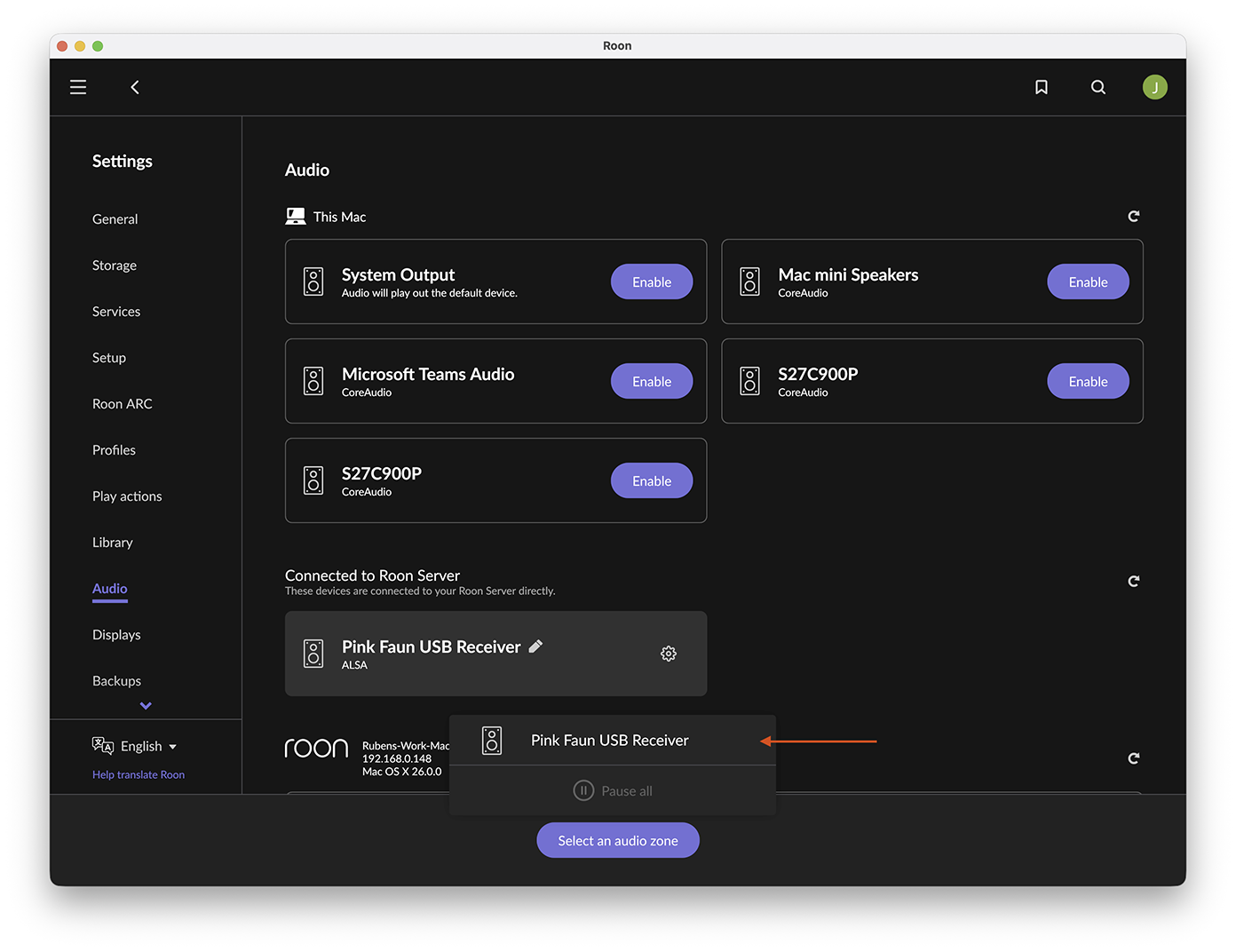The height and width of the screenshot is (952, 1236).
Task: Click 'Audio will play out the default device.'
Action: tap(430, 293)
